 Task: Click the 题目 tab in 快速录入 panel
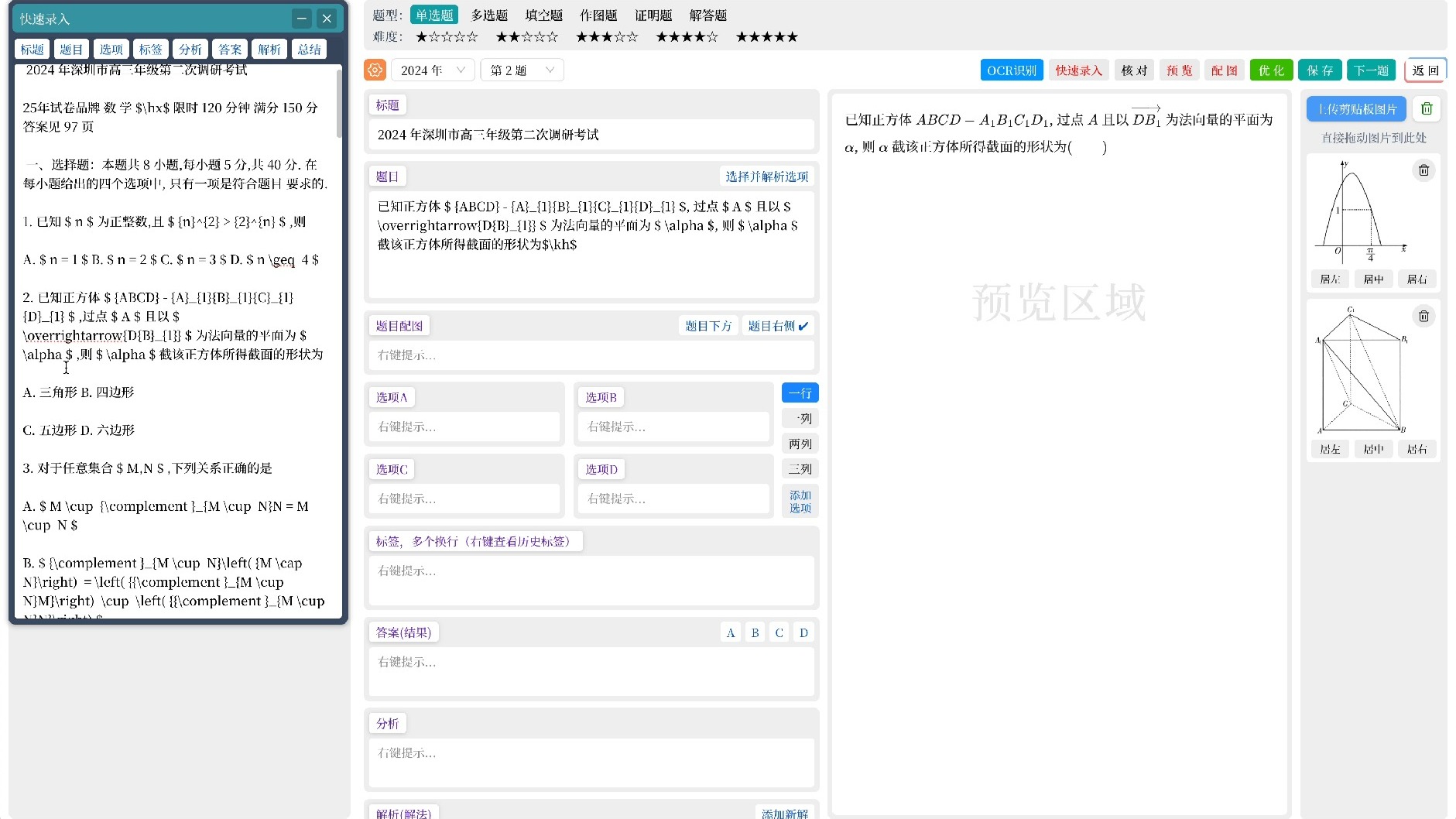point(71,49)
